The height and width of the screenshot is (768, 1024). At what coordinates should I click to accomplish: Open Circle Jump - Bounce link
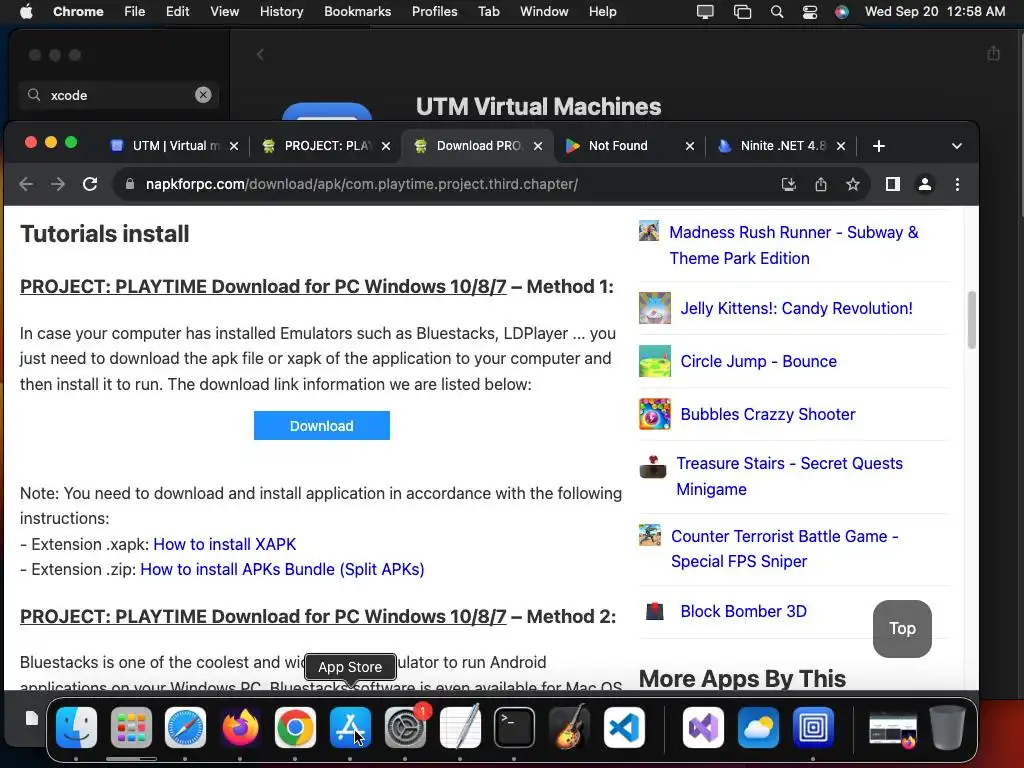(x=758, y=361)
